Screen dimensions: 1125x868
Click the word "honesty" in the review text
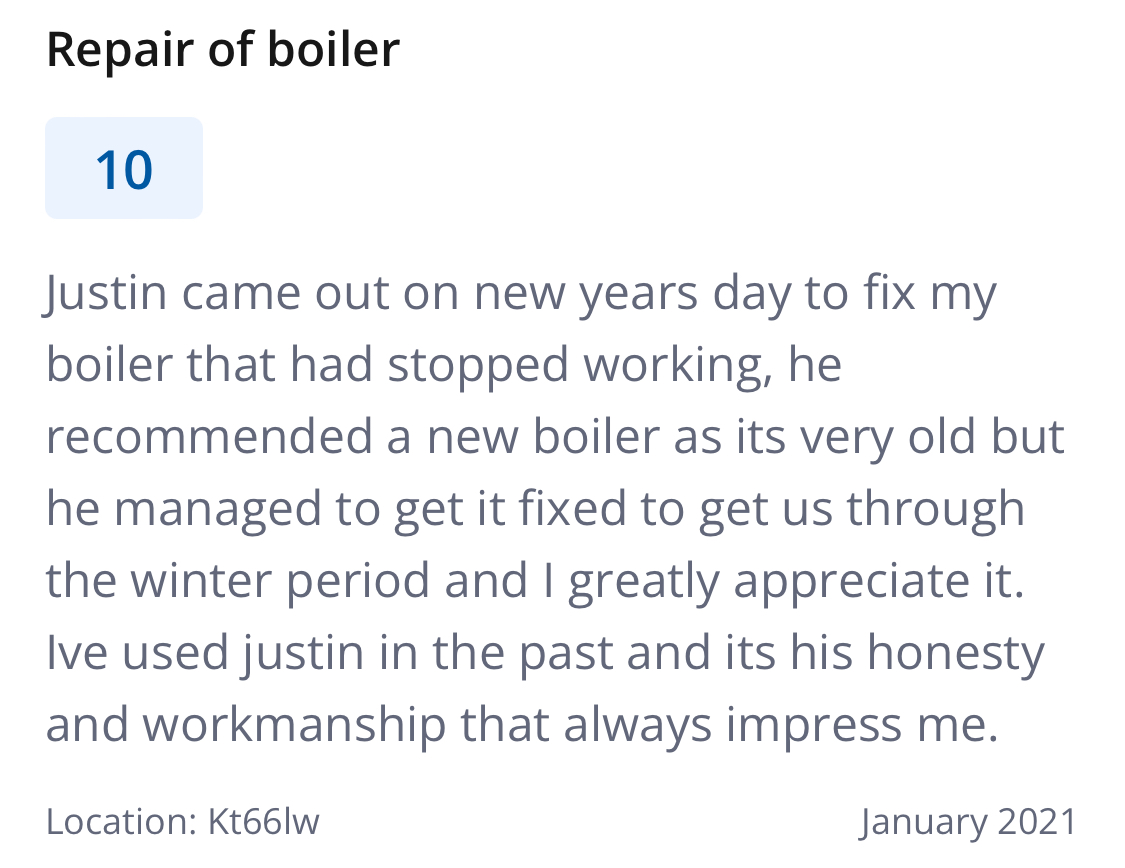pos(956,653)
